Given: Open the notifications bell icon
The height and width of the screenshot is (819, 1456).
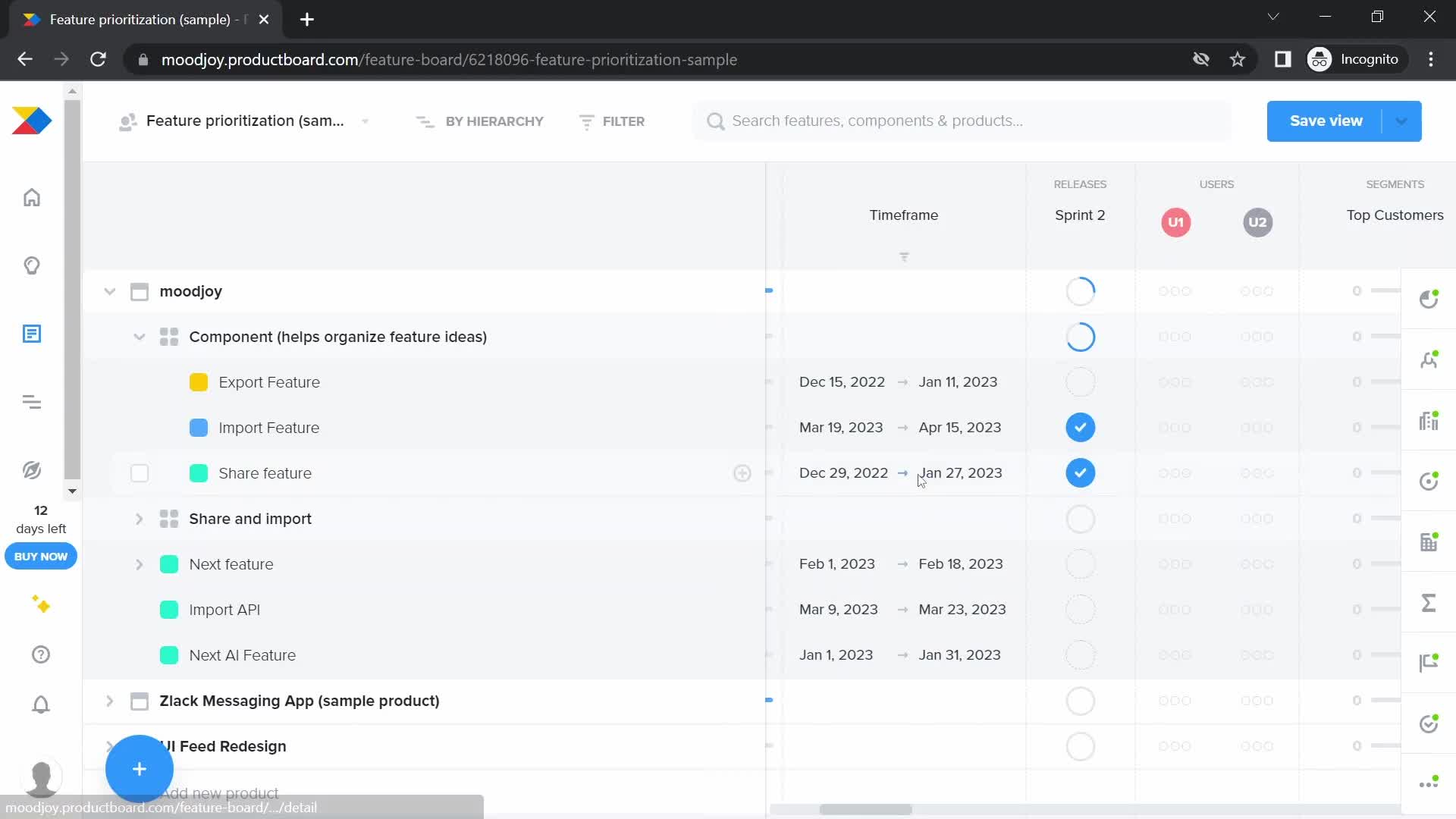Looking at the screenshot, I should [41, 704].
